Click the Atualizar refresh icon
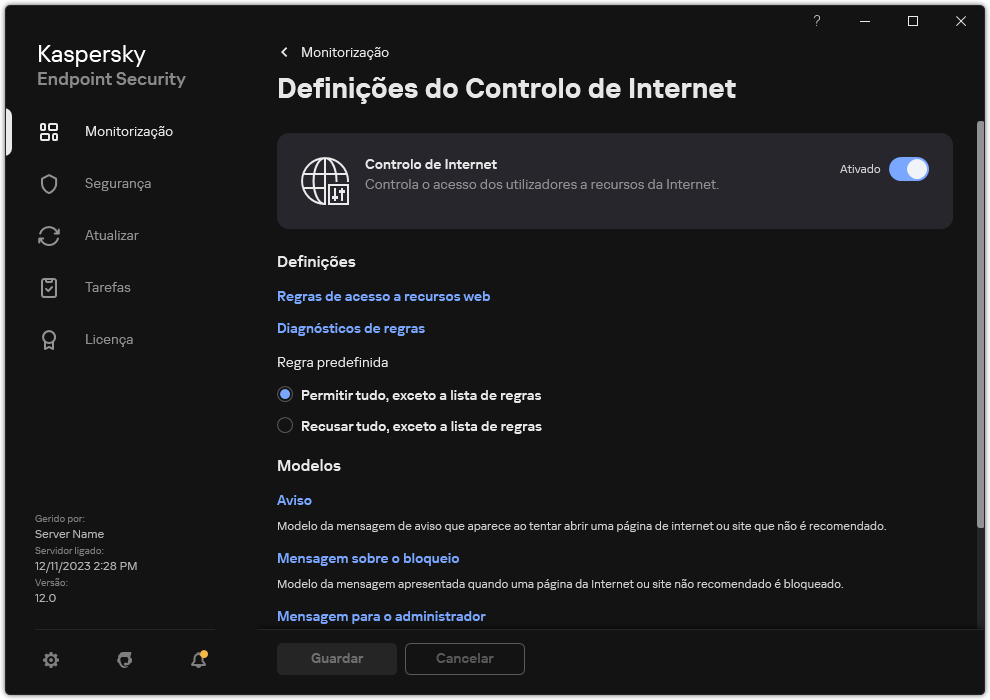This screenshot has width=990, height=700. point(49,235)
